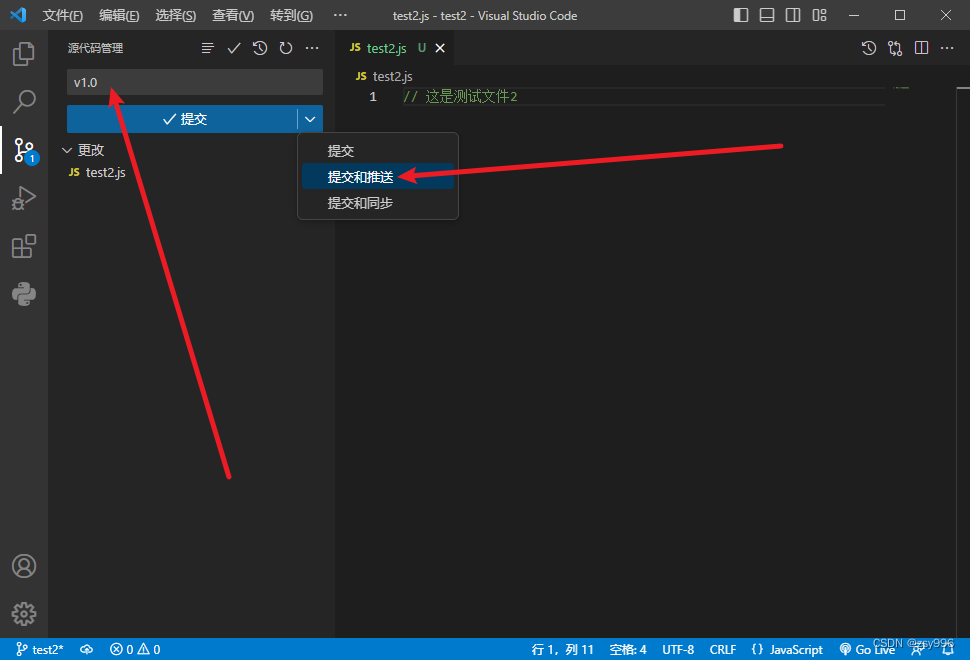Screen dimensions: 970x660
Task: Open the commit button dropdown arrow
Action: (x=310, y=119)
